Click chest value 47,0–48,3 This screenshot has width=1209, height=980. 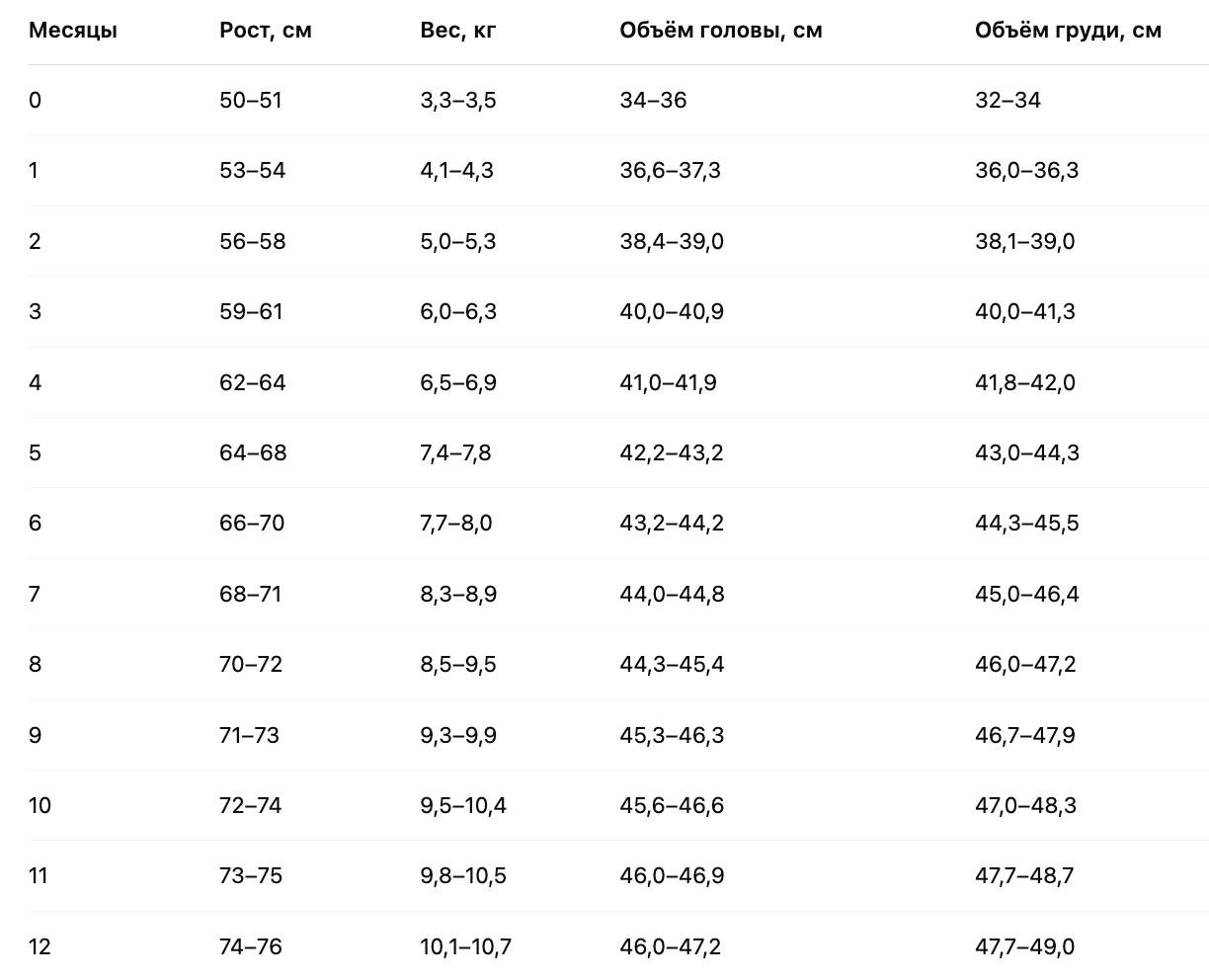point(1026,805)
